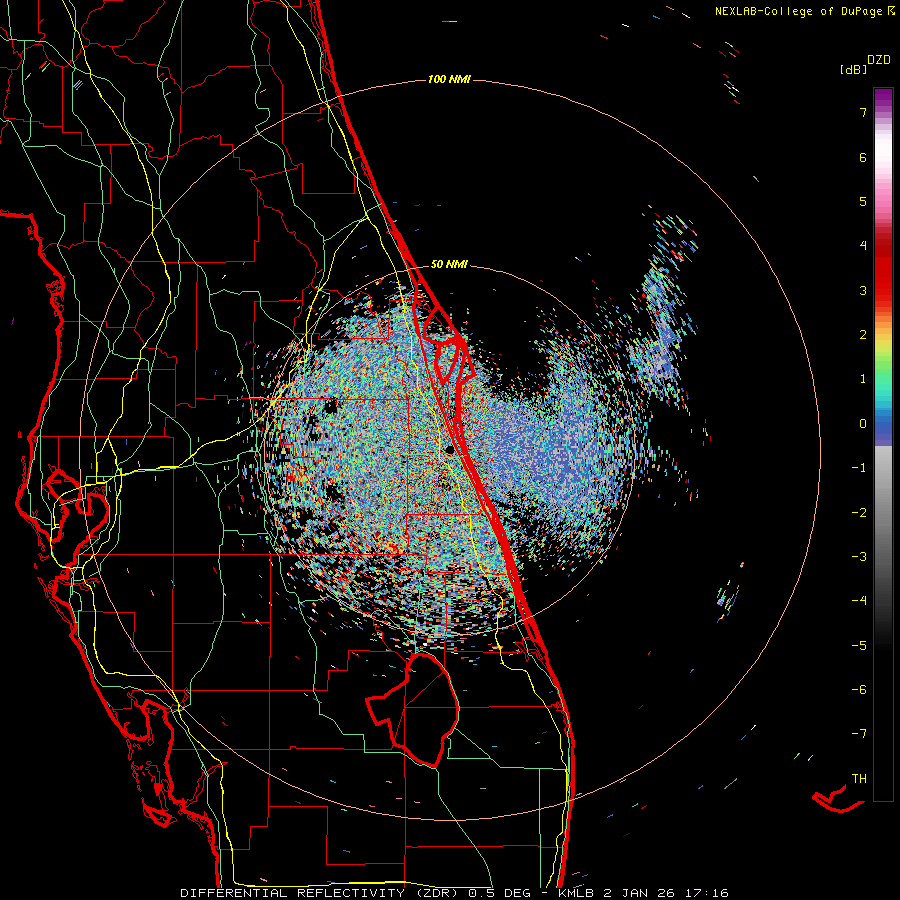The image size is (900, 900).
Task: Select the -6 dB scale value
Action: pos(859,690)
